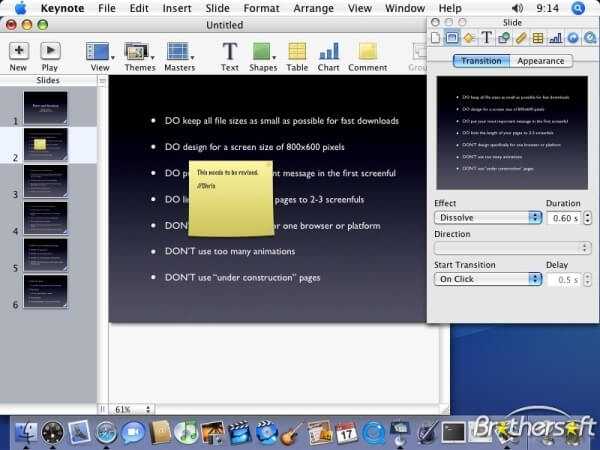Switch to the Appearance tab
The height and width of the screenshot is (450, 600).
(541, 61)
